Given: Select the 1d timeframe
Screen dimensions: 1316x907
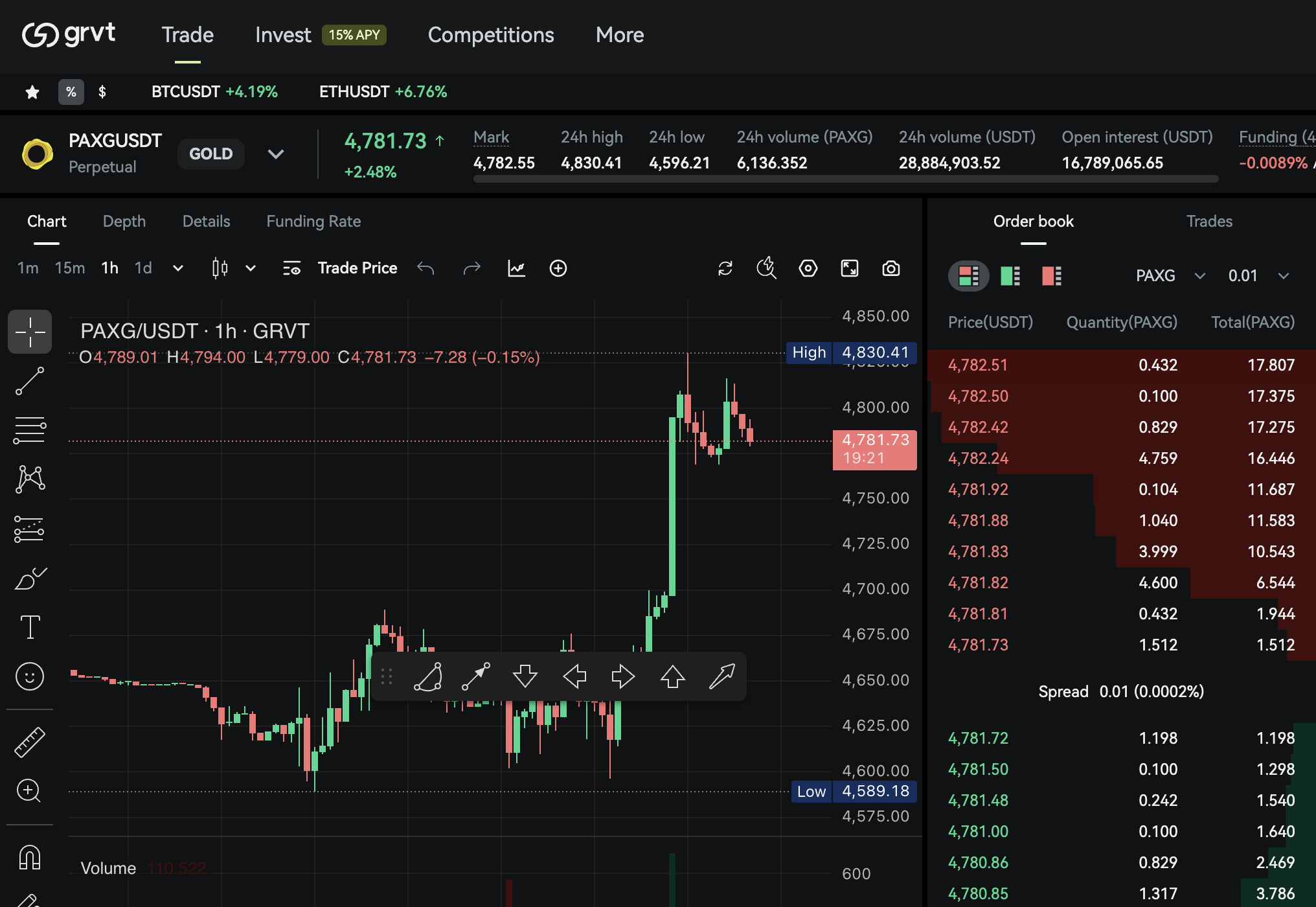Looking at the screenshot, I should 143,268.
